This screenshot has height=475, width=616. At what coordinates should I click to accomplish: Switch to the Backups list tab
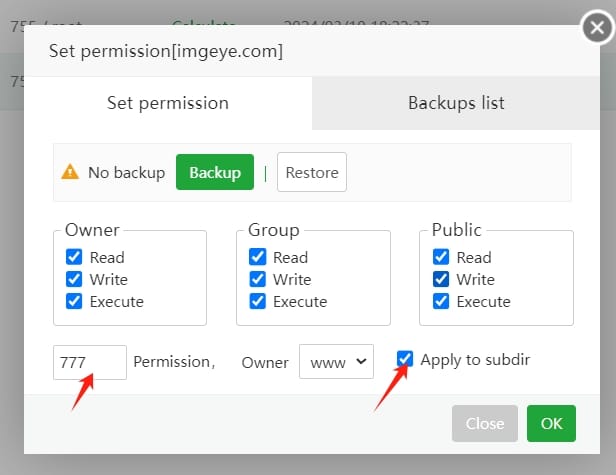coord(456,103)
